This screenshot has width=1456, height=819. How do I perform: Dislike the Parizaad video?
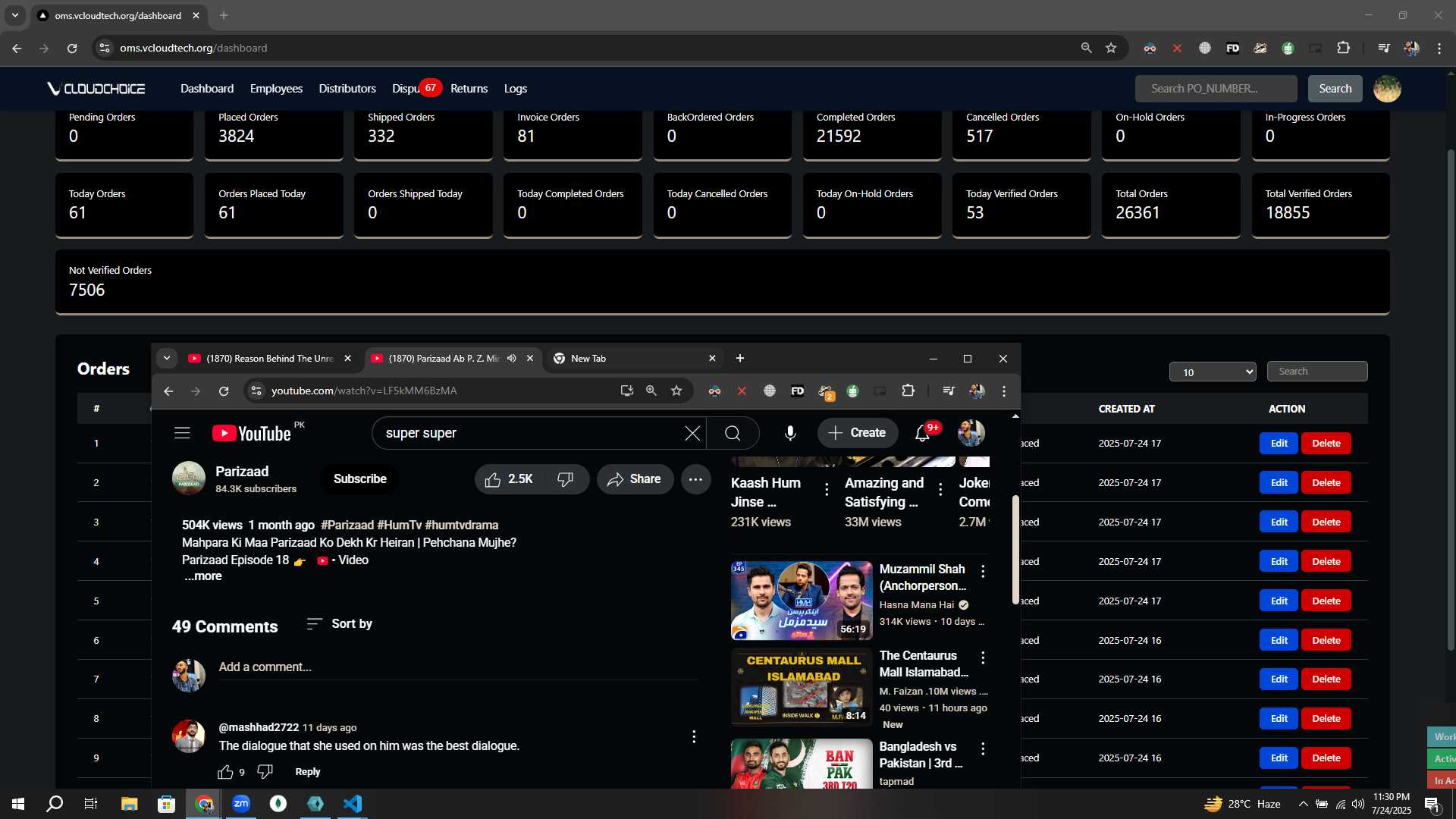(x=566, y=479)
